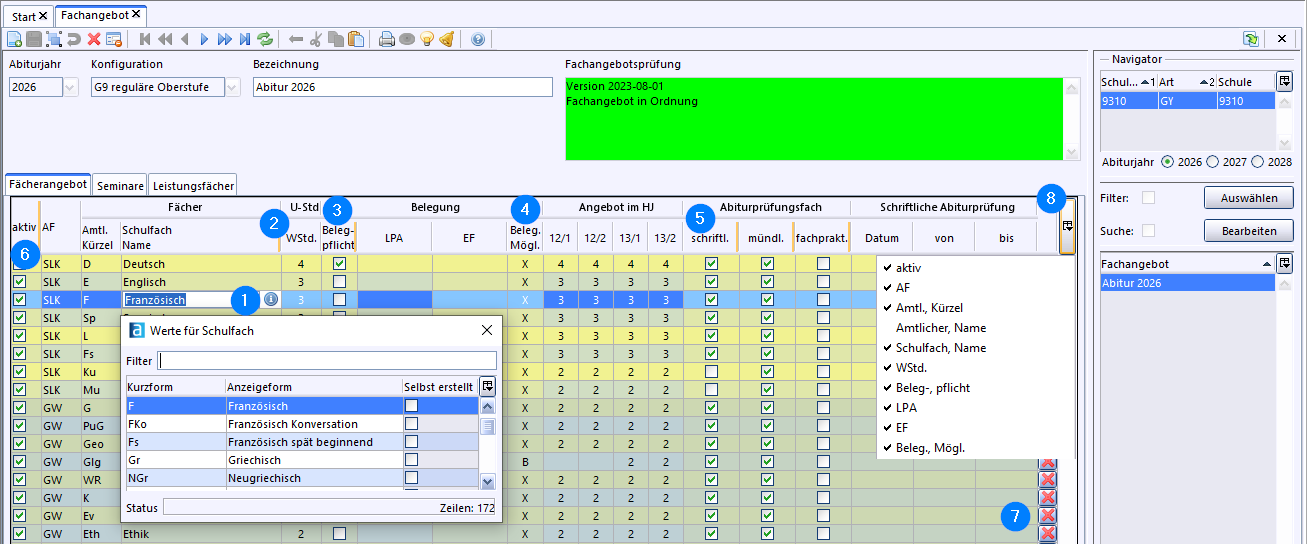This screenshot has height=544, width=1307.
Task: Go to next record (blue right arrow)
Action: coord(205,39)
